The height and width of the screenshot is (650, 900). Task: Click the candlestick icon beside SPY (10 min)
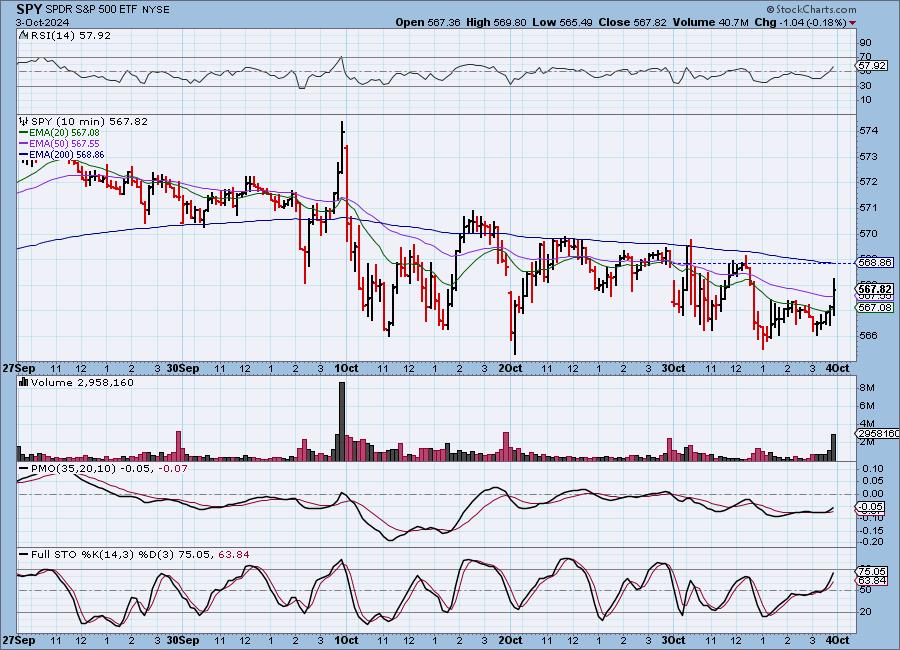tap(24, 121)
